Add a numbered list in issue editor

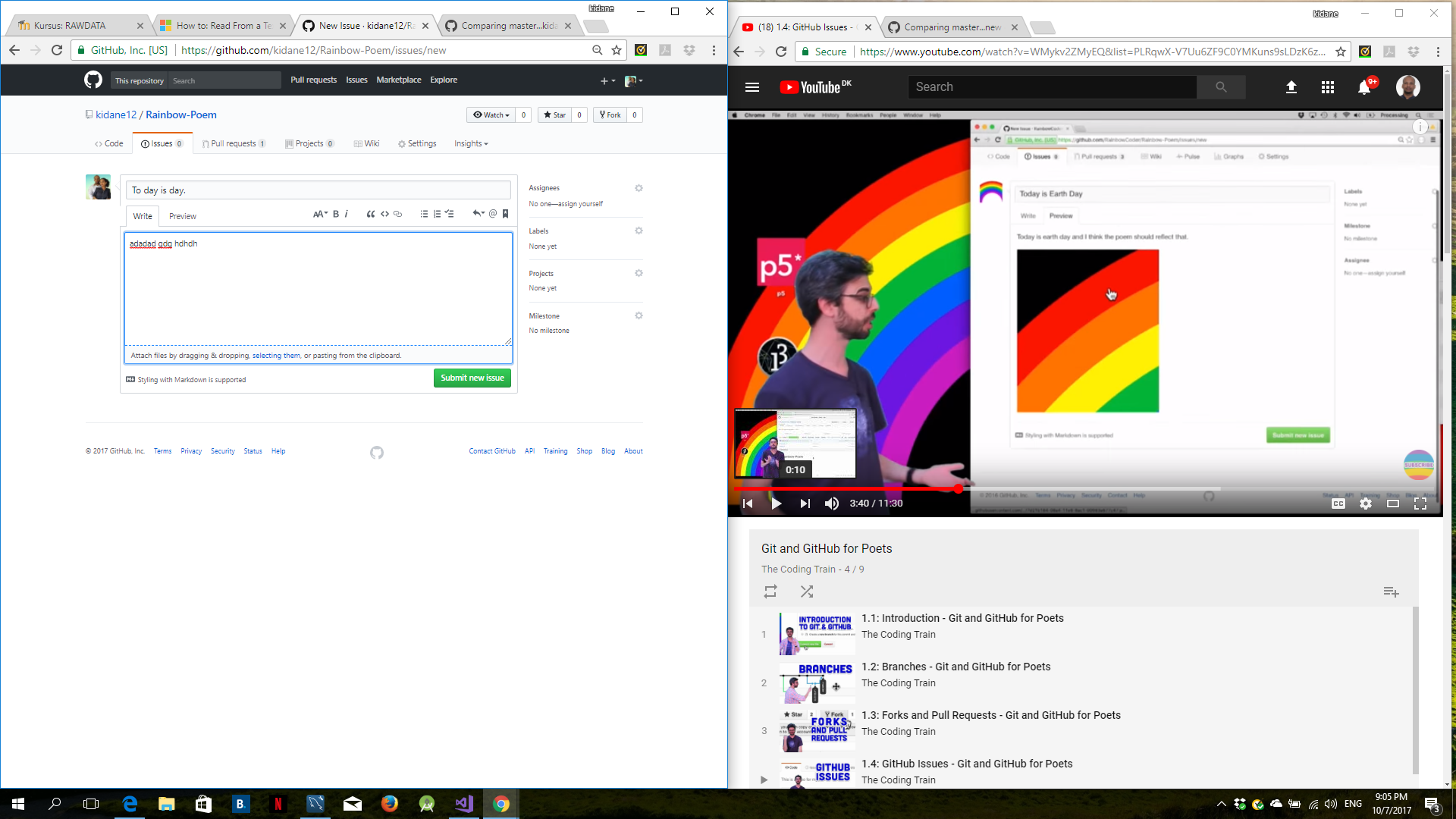pyautogui.click(x=437, y=215)
